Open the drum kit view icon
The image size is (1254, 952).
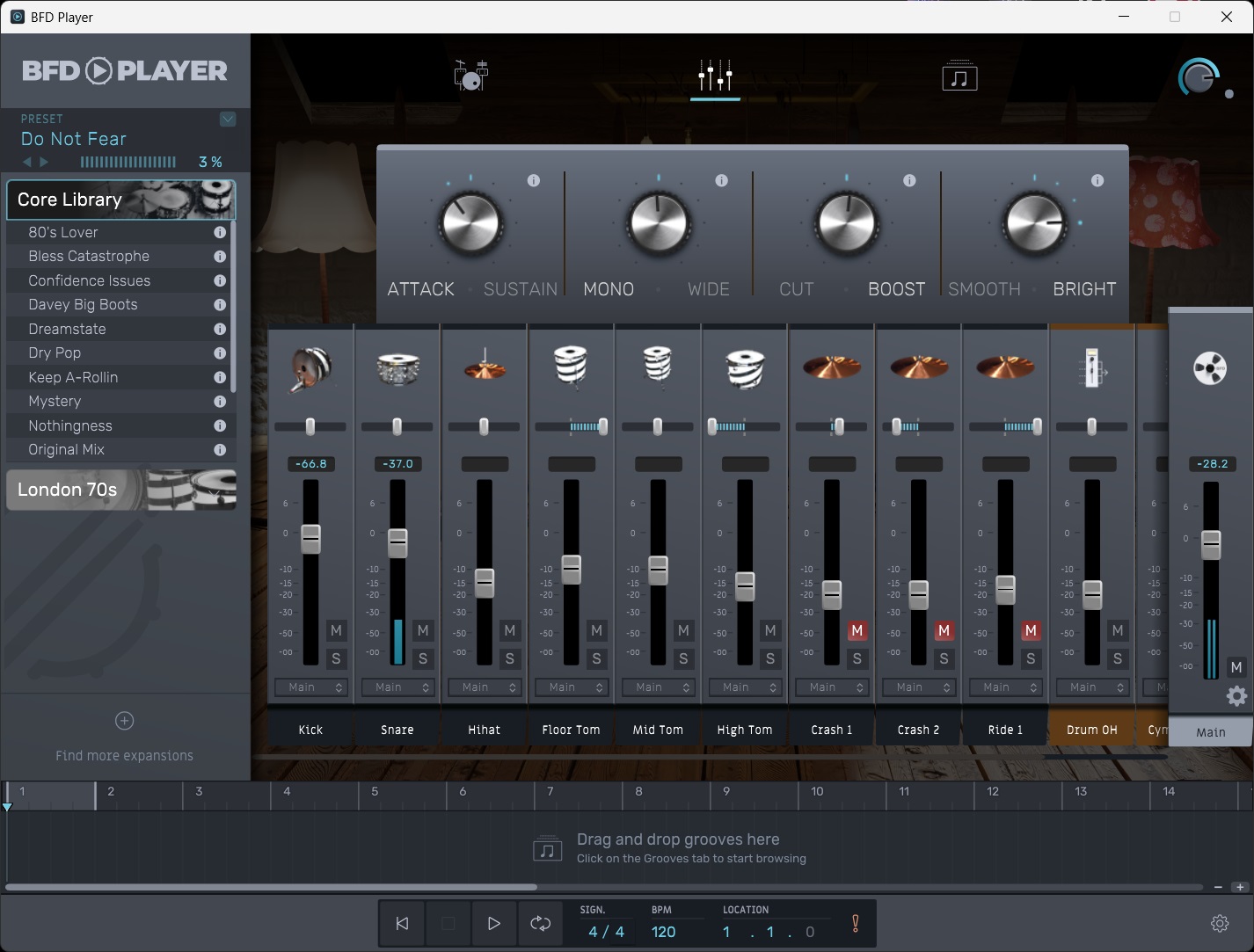point(471,76)
